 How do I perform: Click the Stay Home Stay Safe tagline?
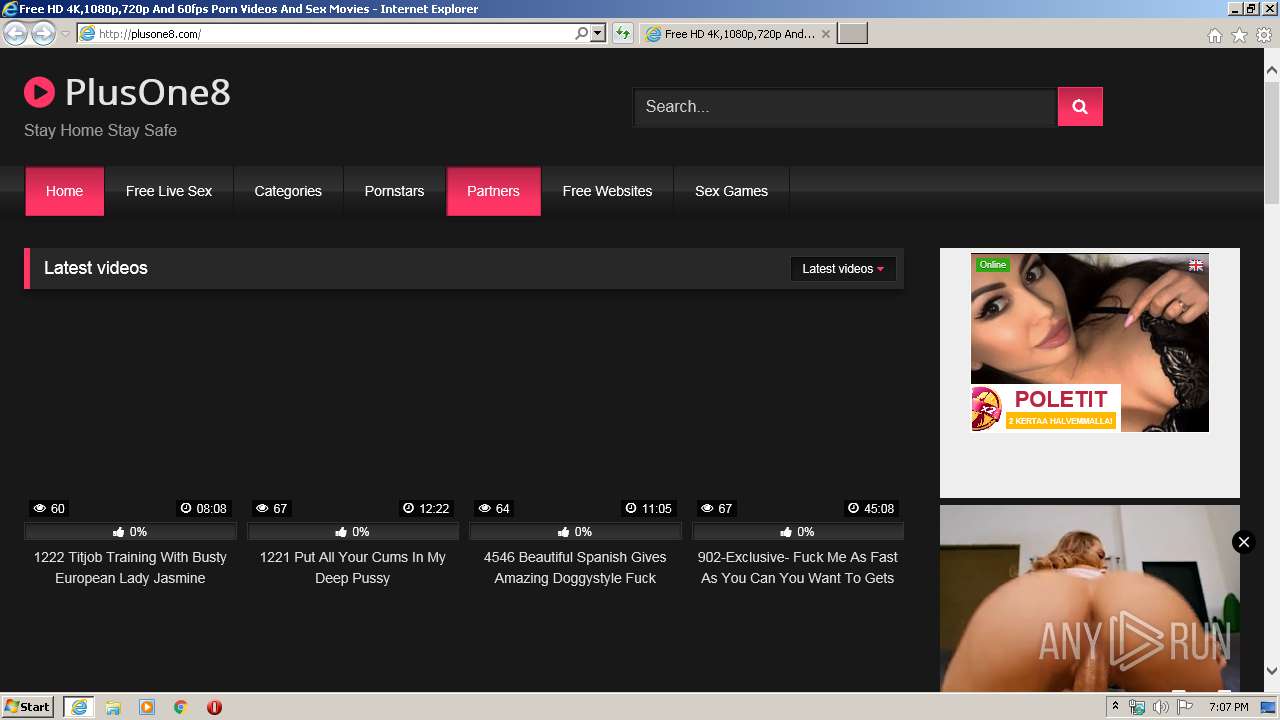(x=100, y=130)
